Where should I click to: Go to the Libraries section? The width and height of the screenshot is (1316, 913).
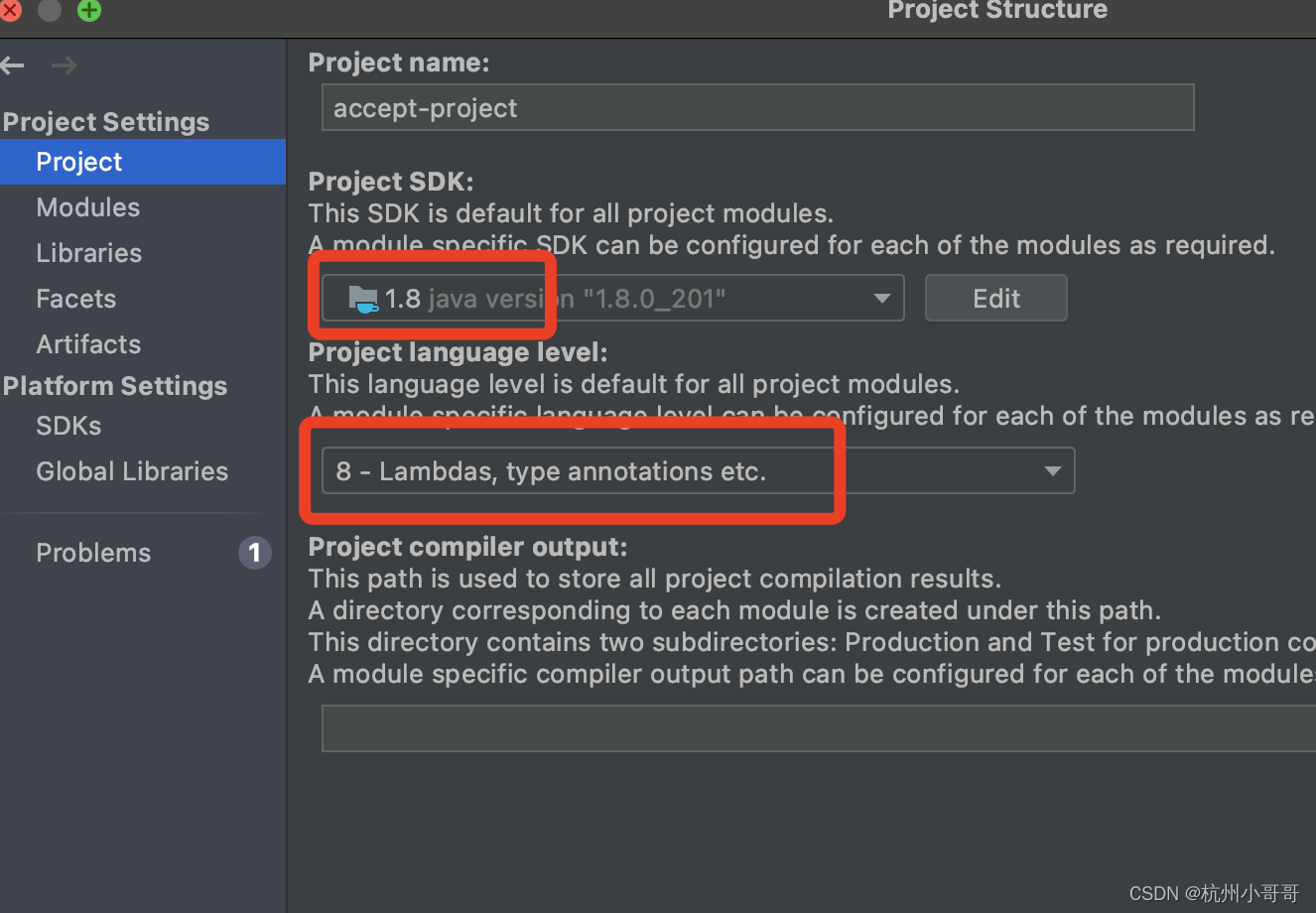89,253
